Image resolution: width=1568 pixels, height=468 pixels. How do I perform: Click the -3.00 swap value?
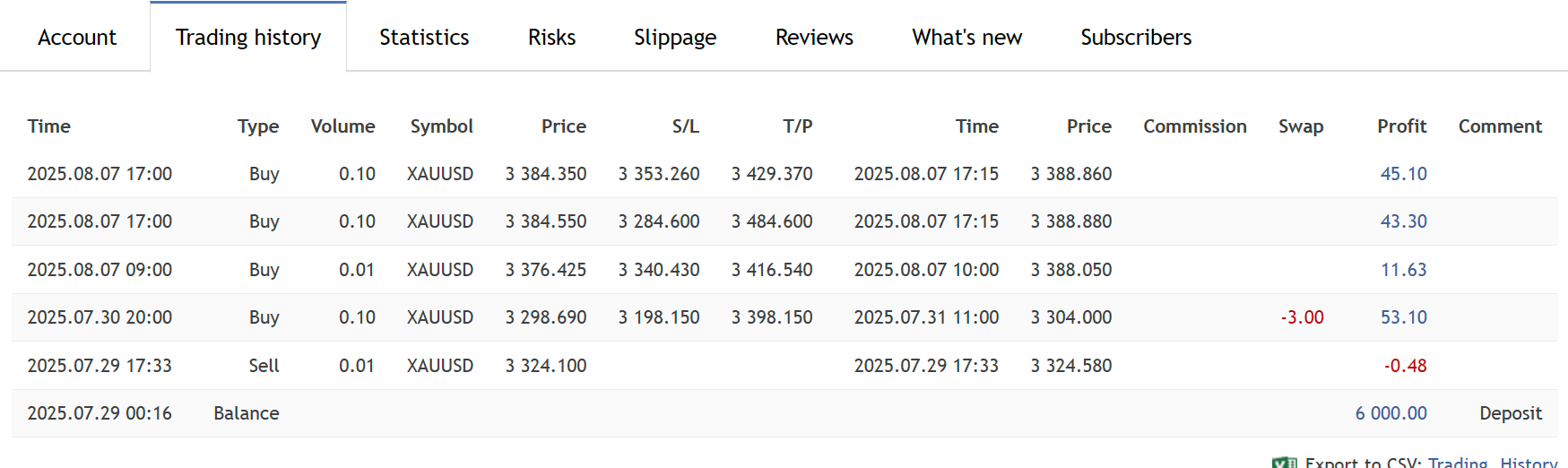1302,317
